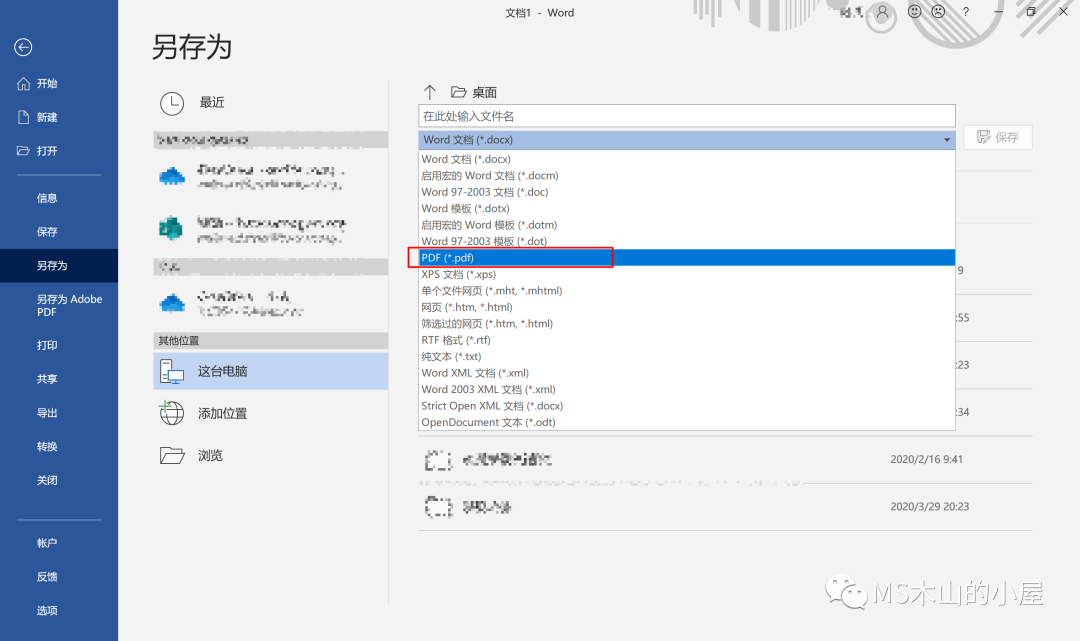Click the file name input field
The image size is (1080, 641).
click(x=687, y=116)
